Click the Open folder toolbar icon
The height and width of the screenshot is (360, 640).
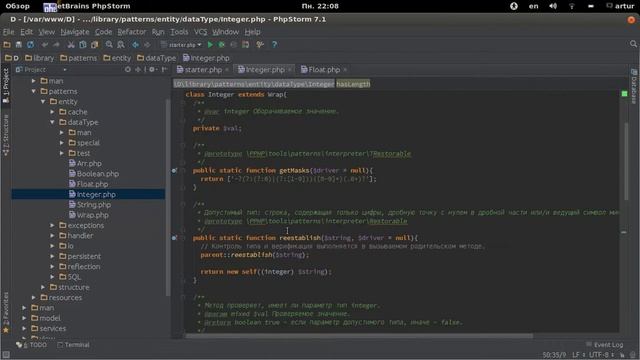click(x=7, y=45)
